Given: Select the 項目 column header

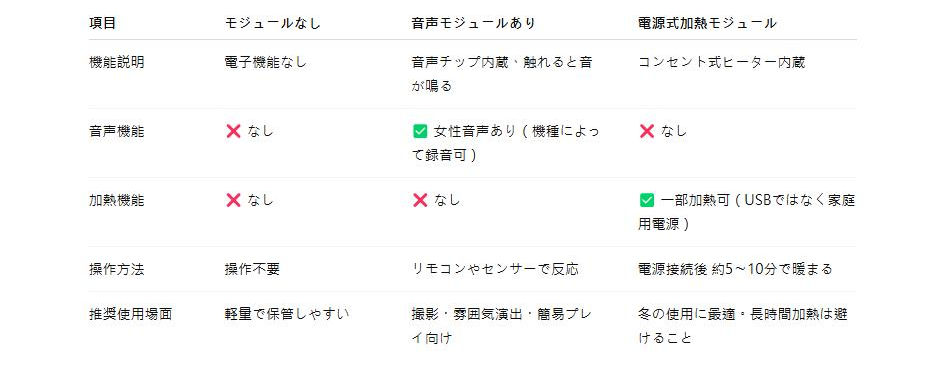Looking at the screenshot, I should 102,24.
